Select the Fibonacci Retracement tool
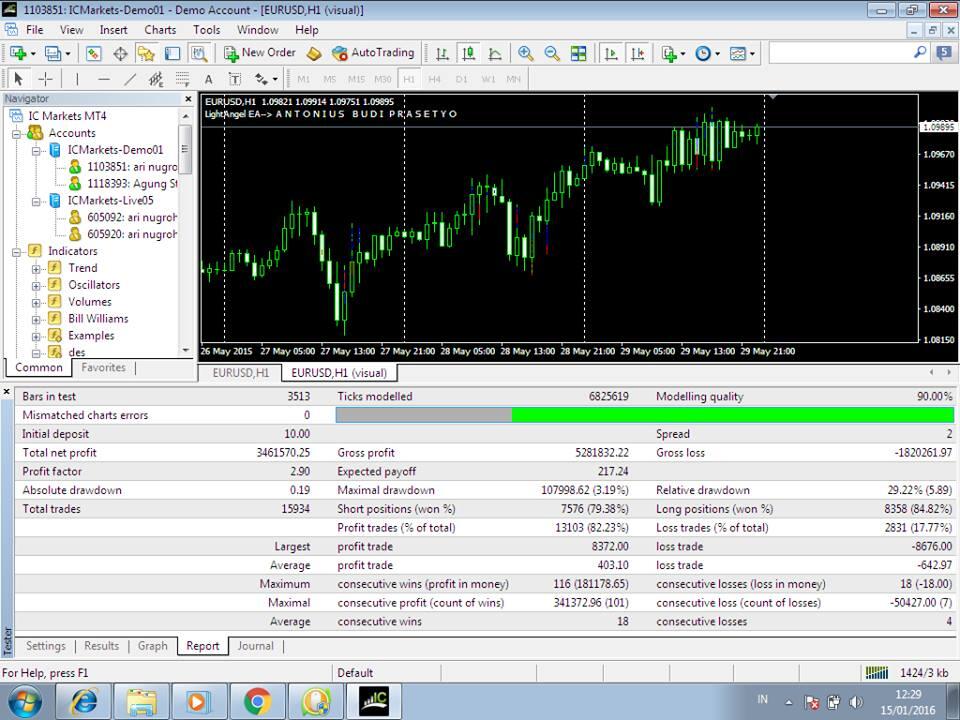 click(182, 79)
